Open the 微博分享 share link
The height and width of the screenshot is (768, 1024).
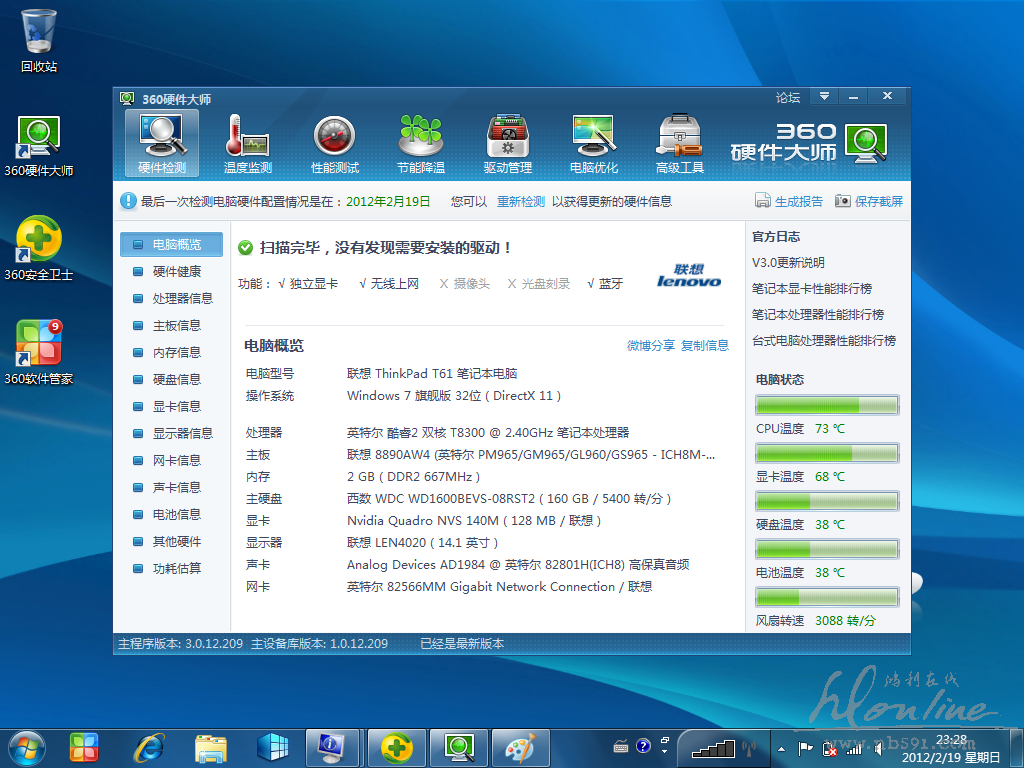[650, 346]
